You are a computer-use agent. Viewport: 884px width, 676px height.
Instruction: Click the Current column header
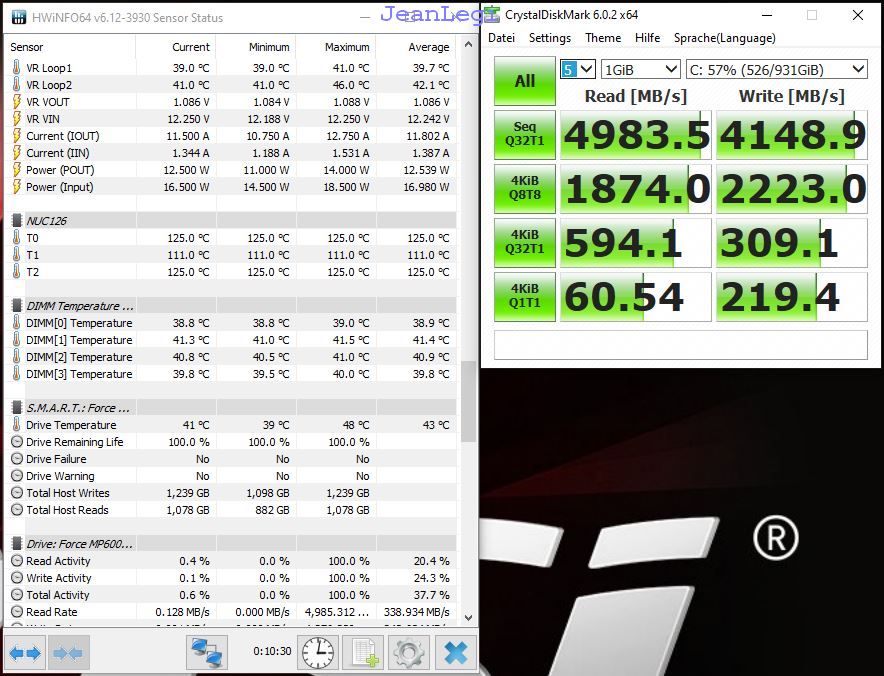(x=175, y=47)
